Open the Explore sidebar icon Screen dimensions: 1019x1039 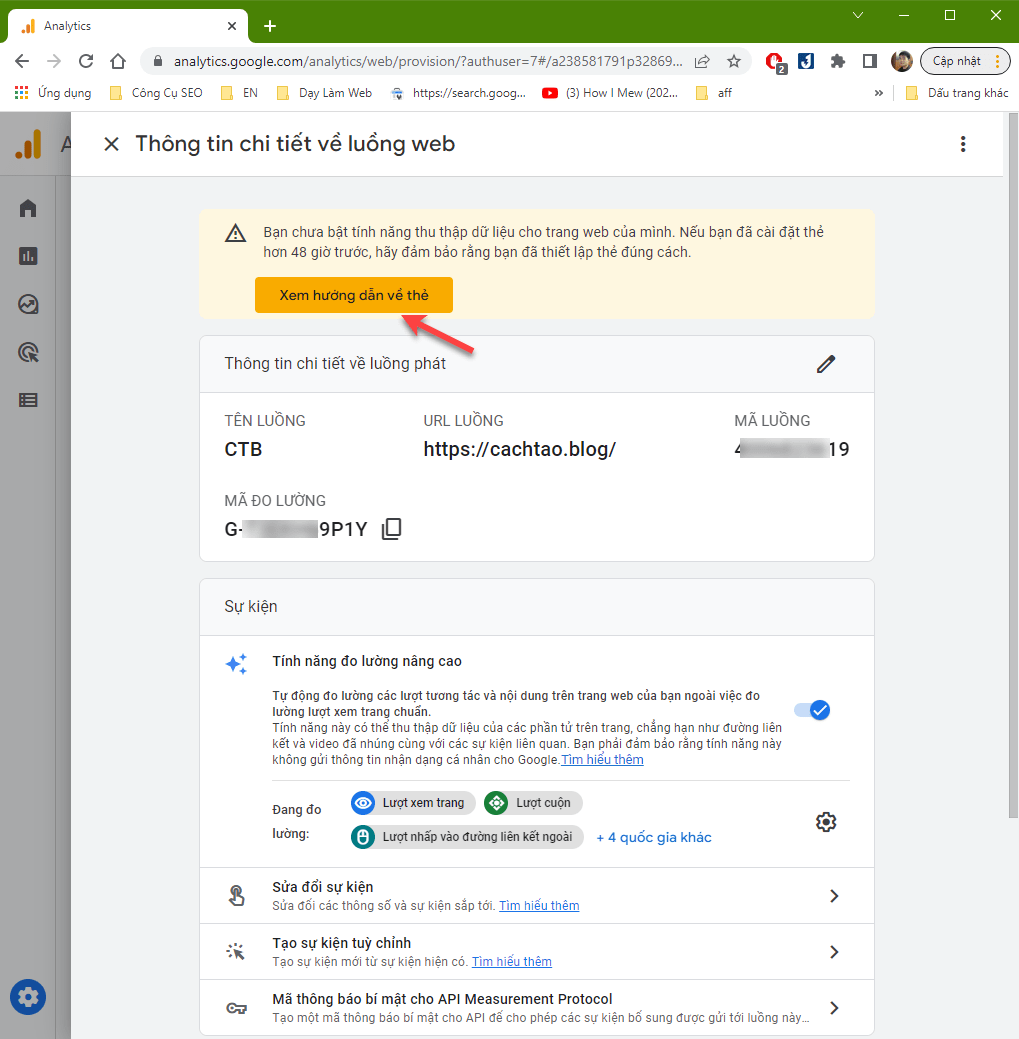(28, 304)
